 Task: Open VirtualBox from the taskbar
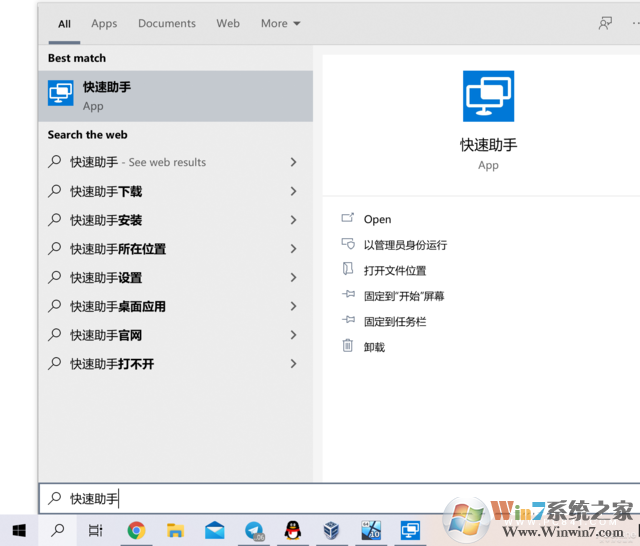click(x=332, y=530)
